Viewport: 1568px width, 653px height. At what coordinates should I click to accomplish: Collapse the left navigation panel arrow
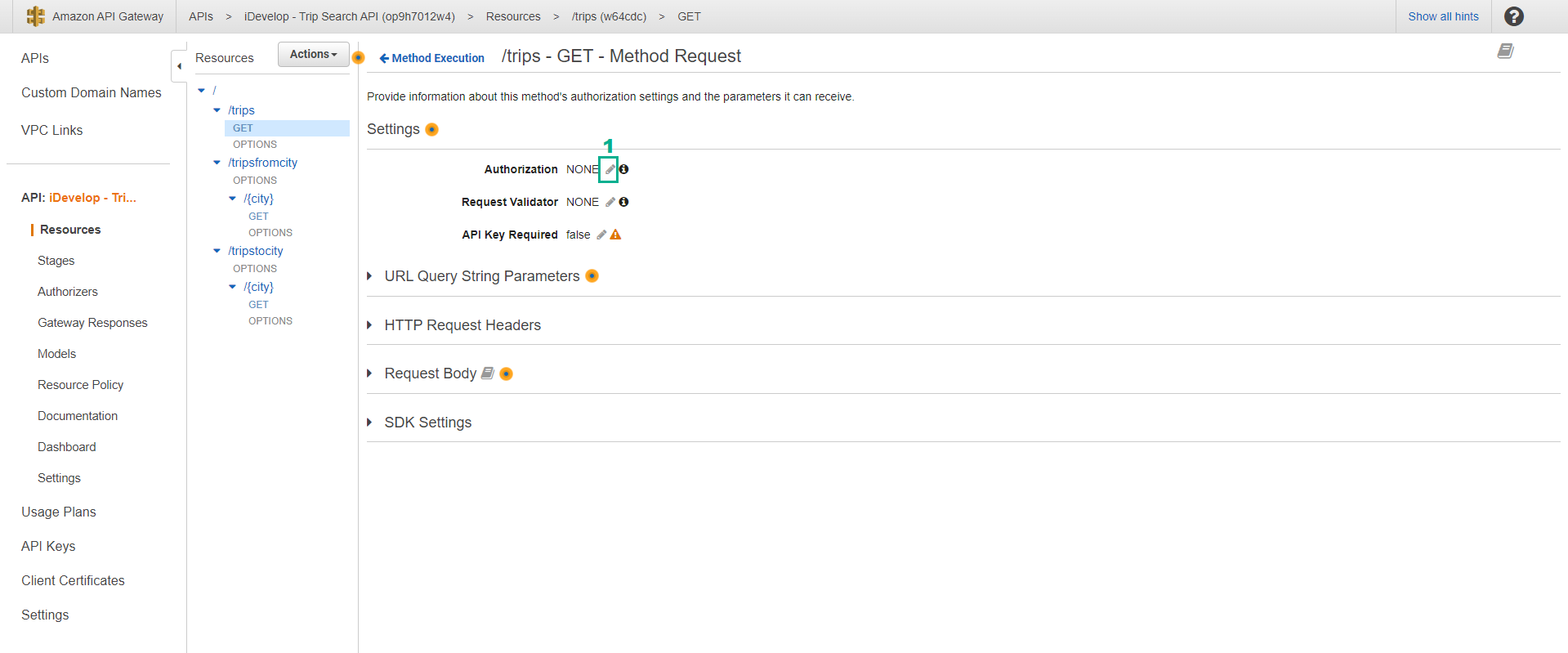179,66
